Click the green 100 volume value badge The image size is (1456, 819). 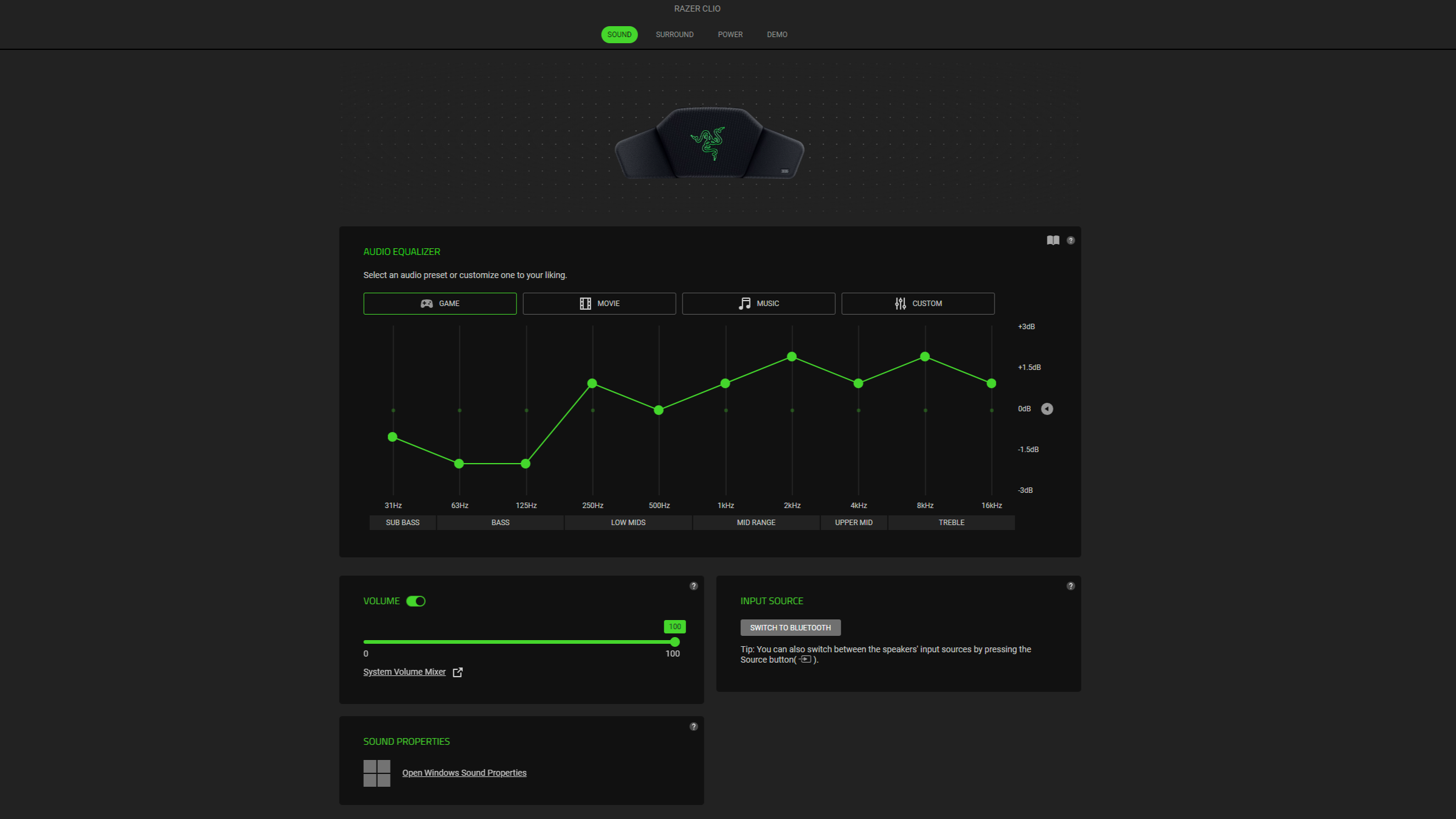tap(674, 627)
